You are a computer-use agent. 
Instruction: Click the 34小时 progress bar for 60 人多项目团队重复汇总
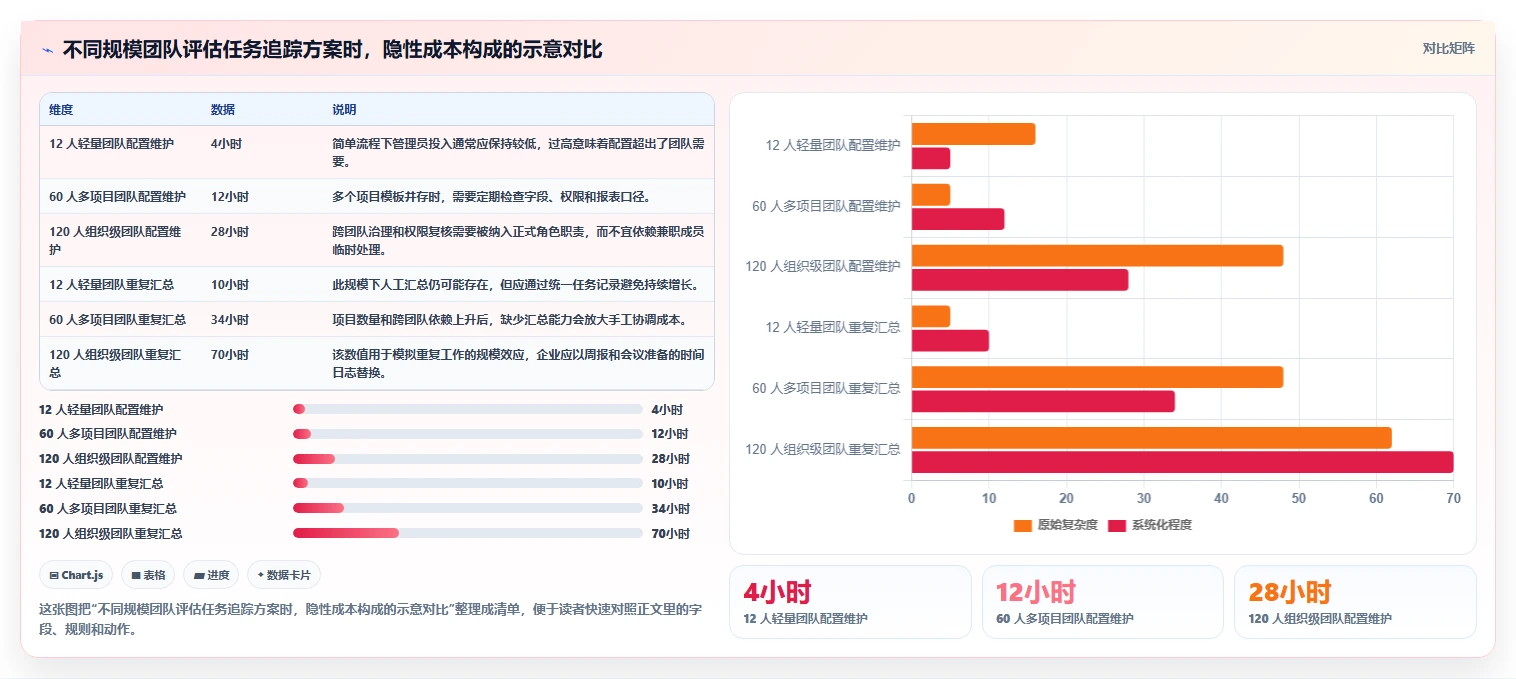click(x=468, y=508)
